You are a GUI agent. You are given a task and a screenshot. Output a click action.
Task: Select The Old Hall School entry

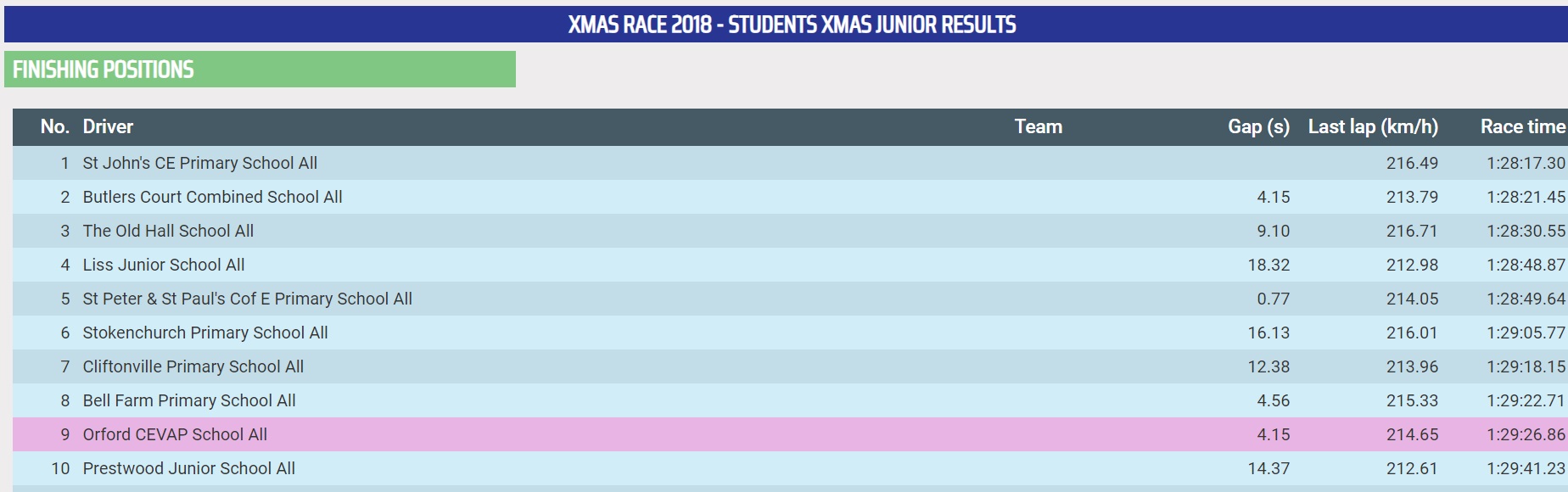click(168, 231)
